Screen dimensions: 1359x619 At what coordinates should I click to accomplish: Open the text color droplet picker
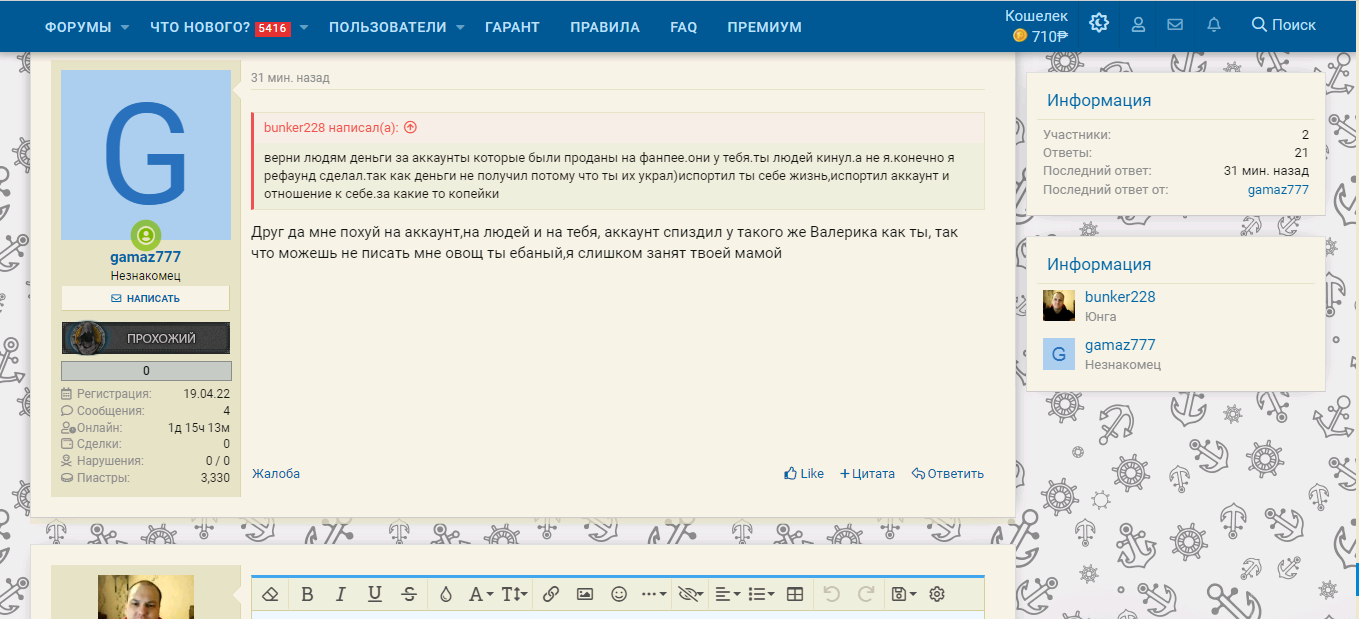coord(446,594)
